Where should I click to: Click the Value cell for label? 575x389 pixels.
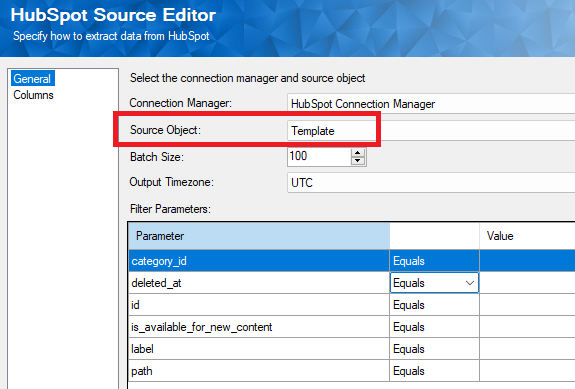coord(527,349)
